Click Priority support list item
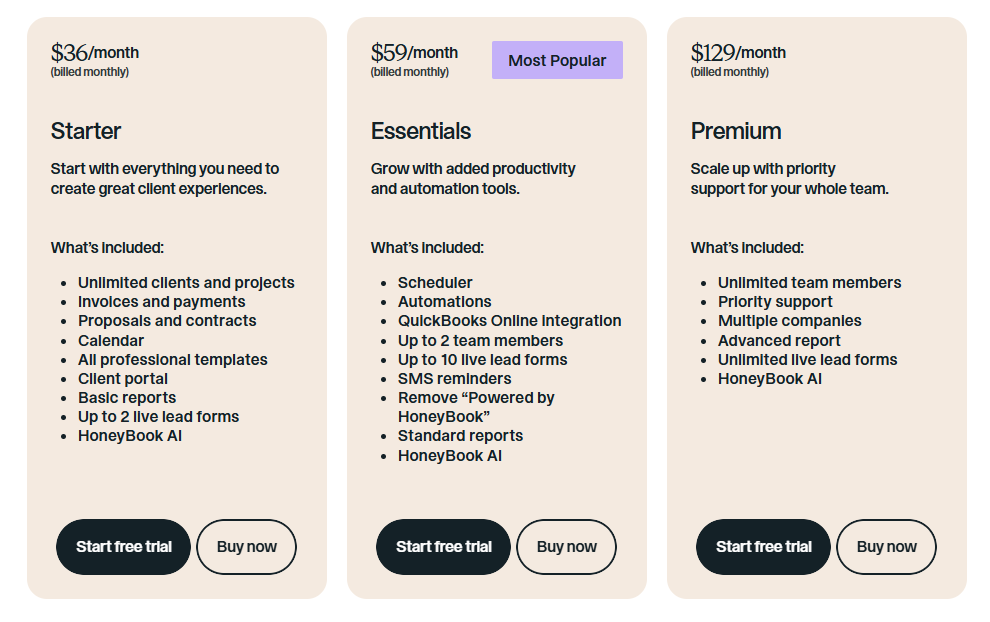Viewport: 990px width, 622px height. tap(775, 302)
